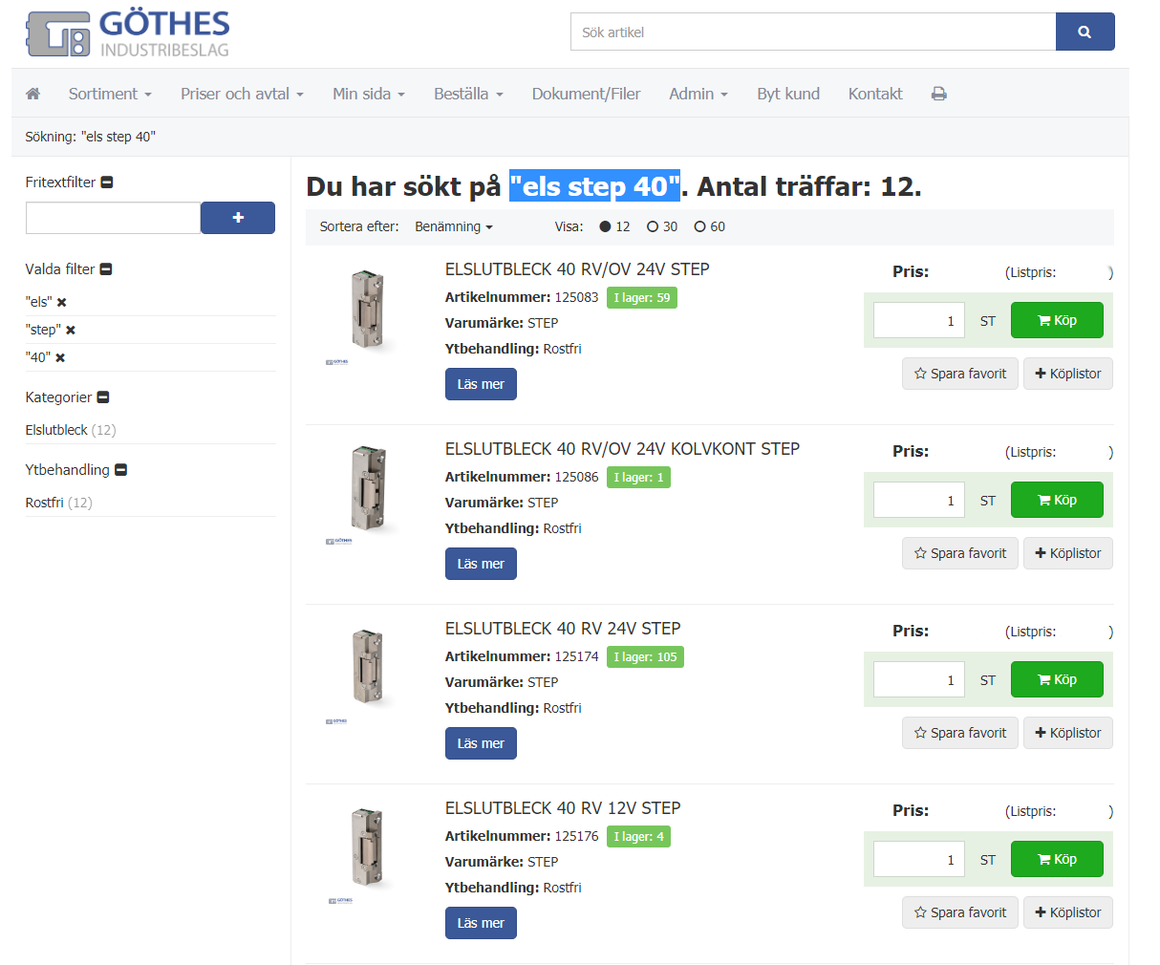This screenshot has width=1160, height=965.
Task: Open thumbnail of article 125176
Action: pos(366,853)
